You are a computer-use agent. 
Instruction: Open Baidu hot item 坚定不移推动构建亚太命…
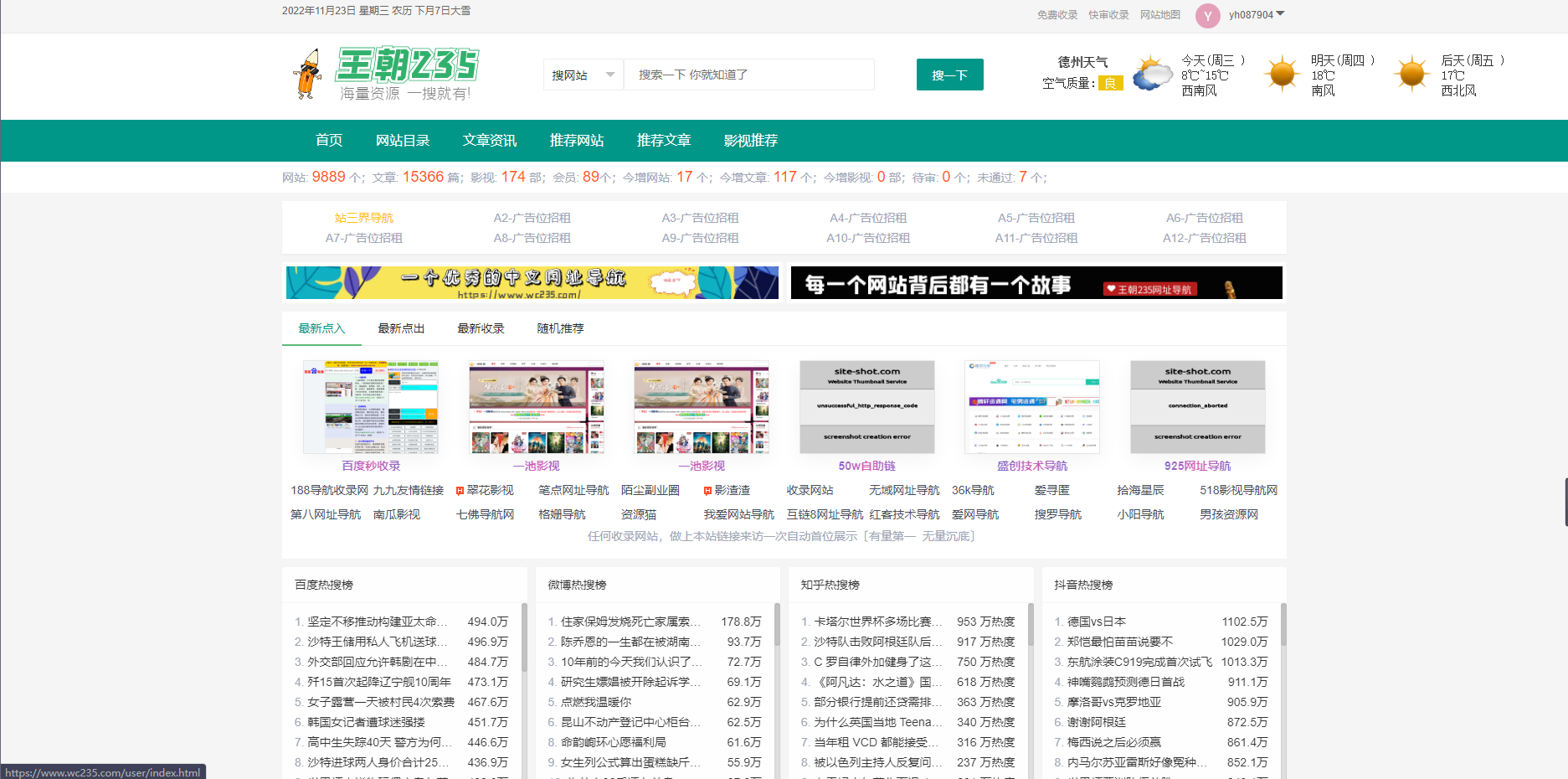pos(377,622)
